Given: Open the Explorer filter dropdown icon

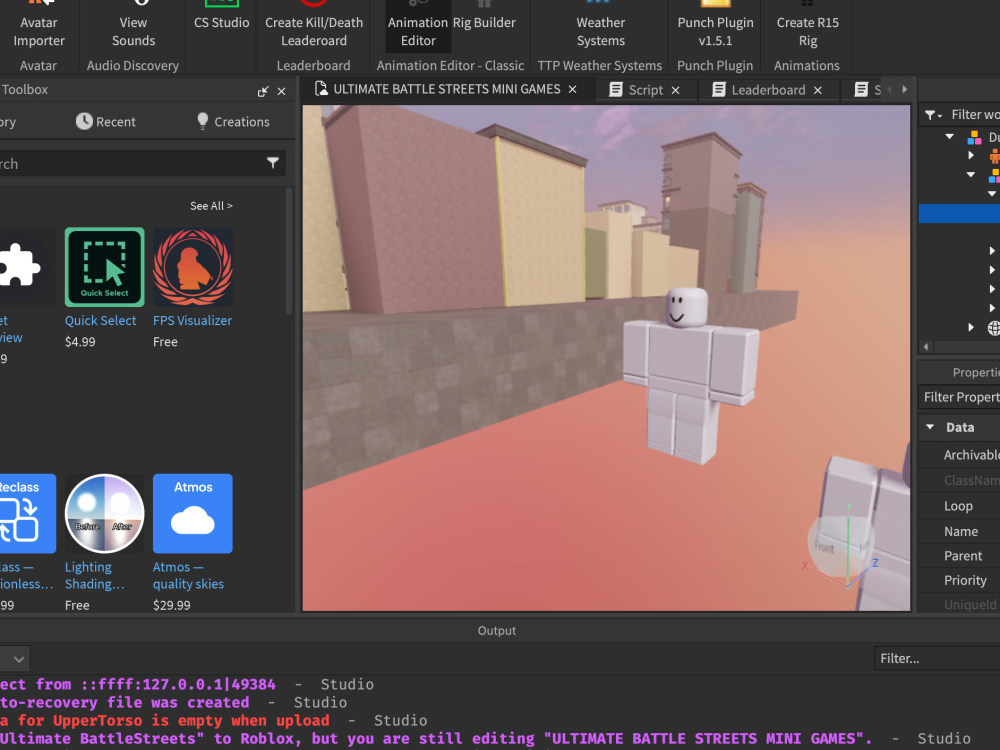Looking at the screenshot, I should 933,115.
